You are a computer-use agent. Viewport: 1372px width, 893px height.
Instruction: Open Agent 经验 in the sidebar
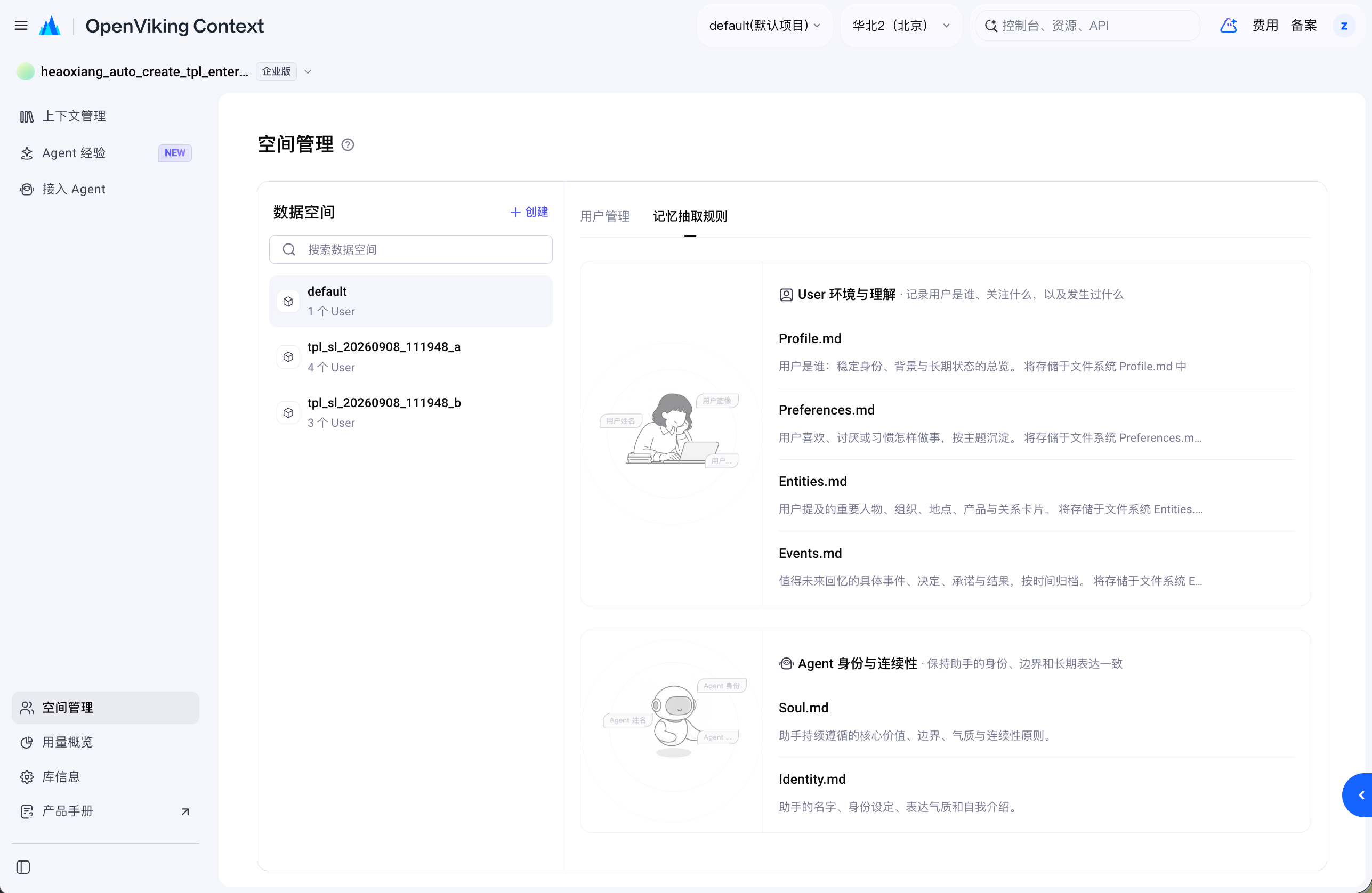click(x=106, y=153)
